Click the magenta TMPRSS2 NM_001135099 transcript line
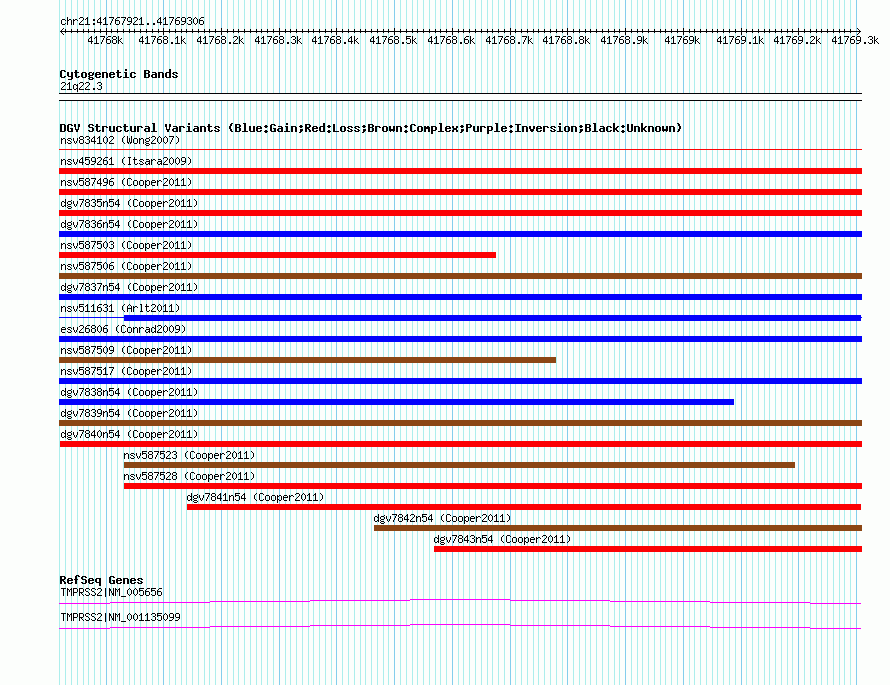Viewport: 890px width, 685px height. [460, 627]
